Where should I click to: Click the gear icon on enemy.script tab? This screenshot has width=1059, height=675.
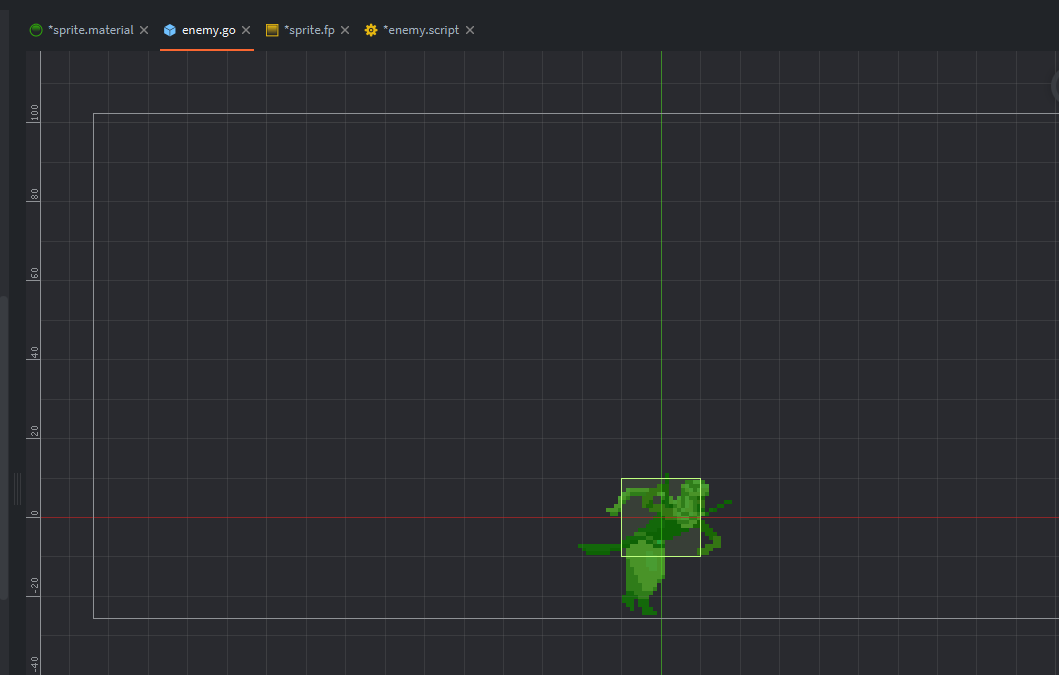(371, 30)
